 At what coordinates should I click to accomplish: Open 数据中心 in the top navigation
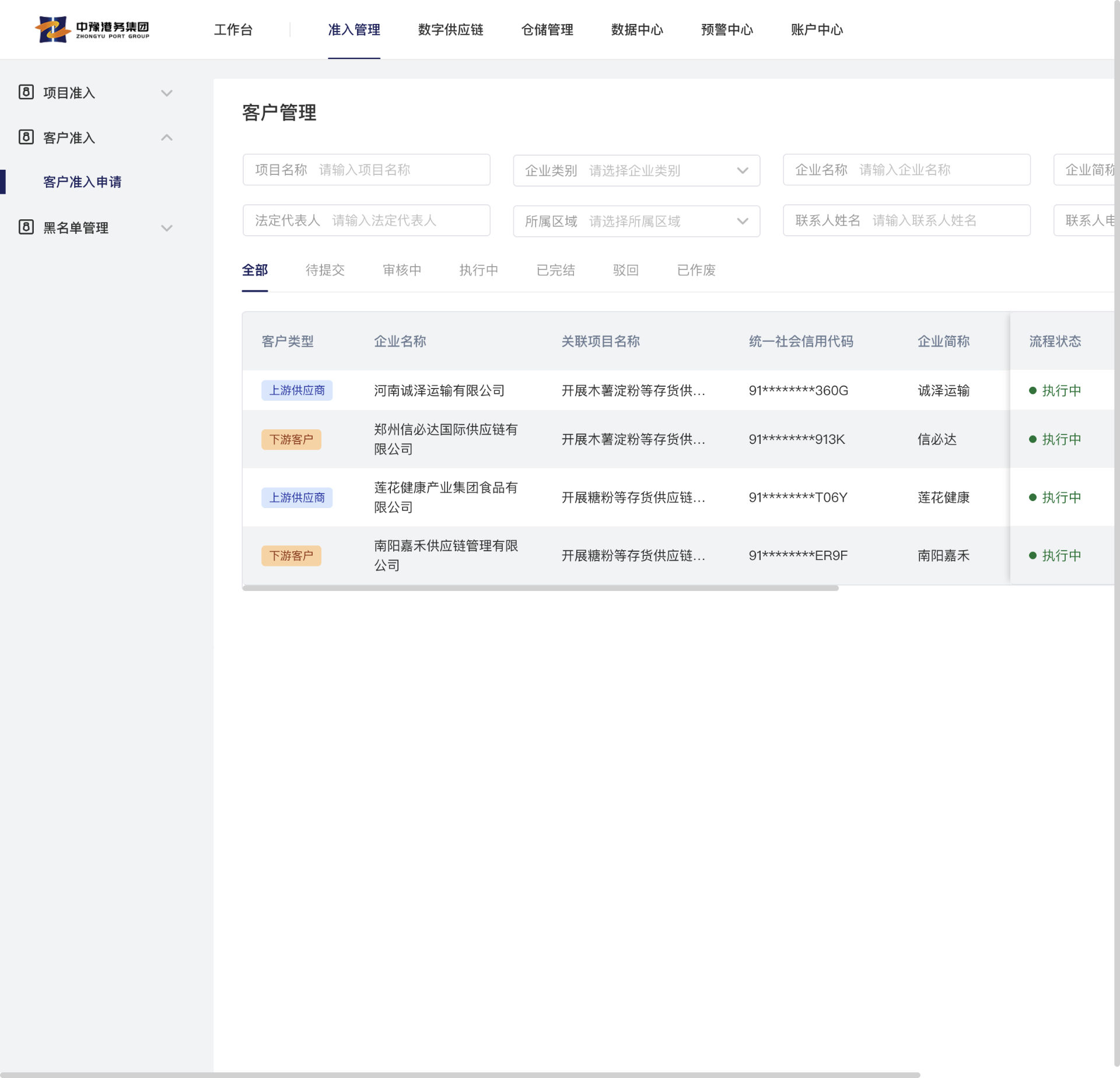(x=637, y=30)
